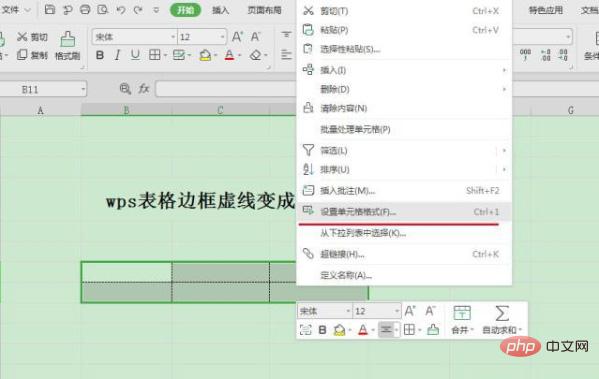Choose 超链接(H)... in context menu

coord(404,254)
